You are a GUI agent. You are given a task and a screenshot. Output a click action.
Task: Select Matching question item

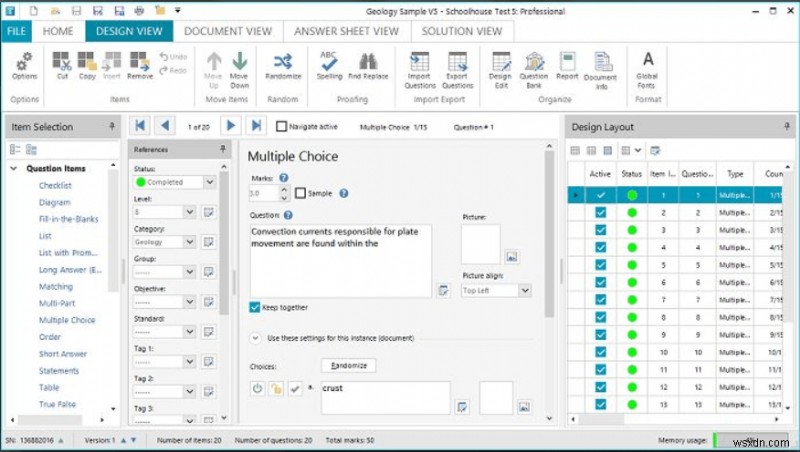click(56, 287)
